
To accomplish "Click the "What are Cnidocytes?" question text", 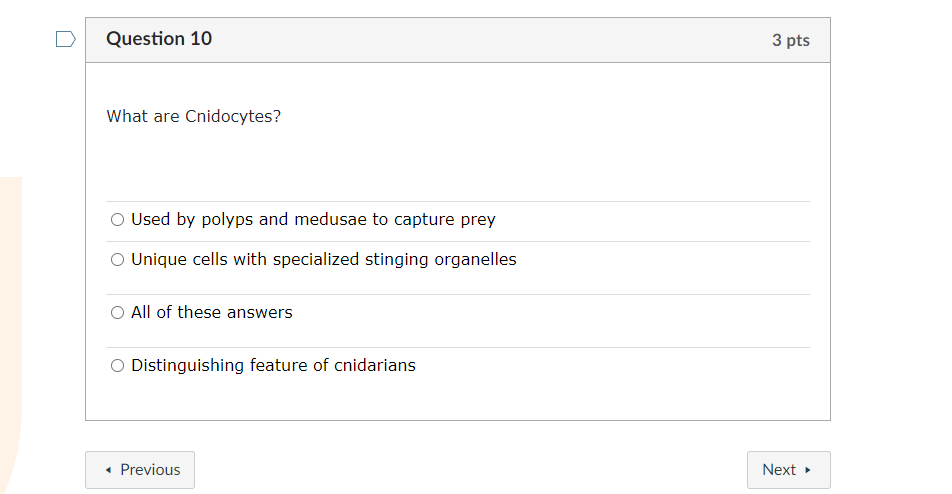I will pyautogui.click(x=194, y=117).
